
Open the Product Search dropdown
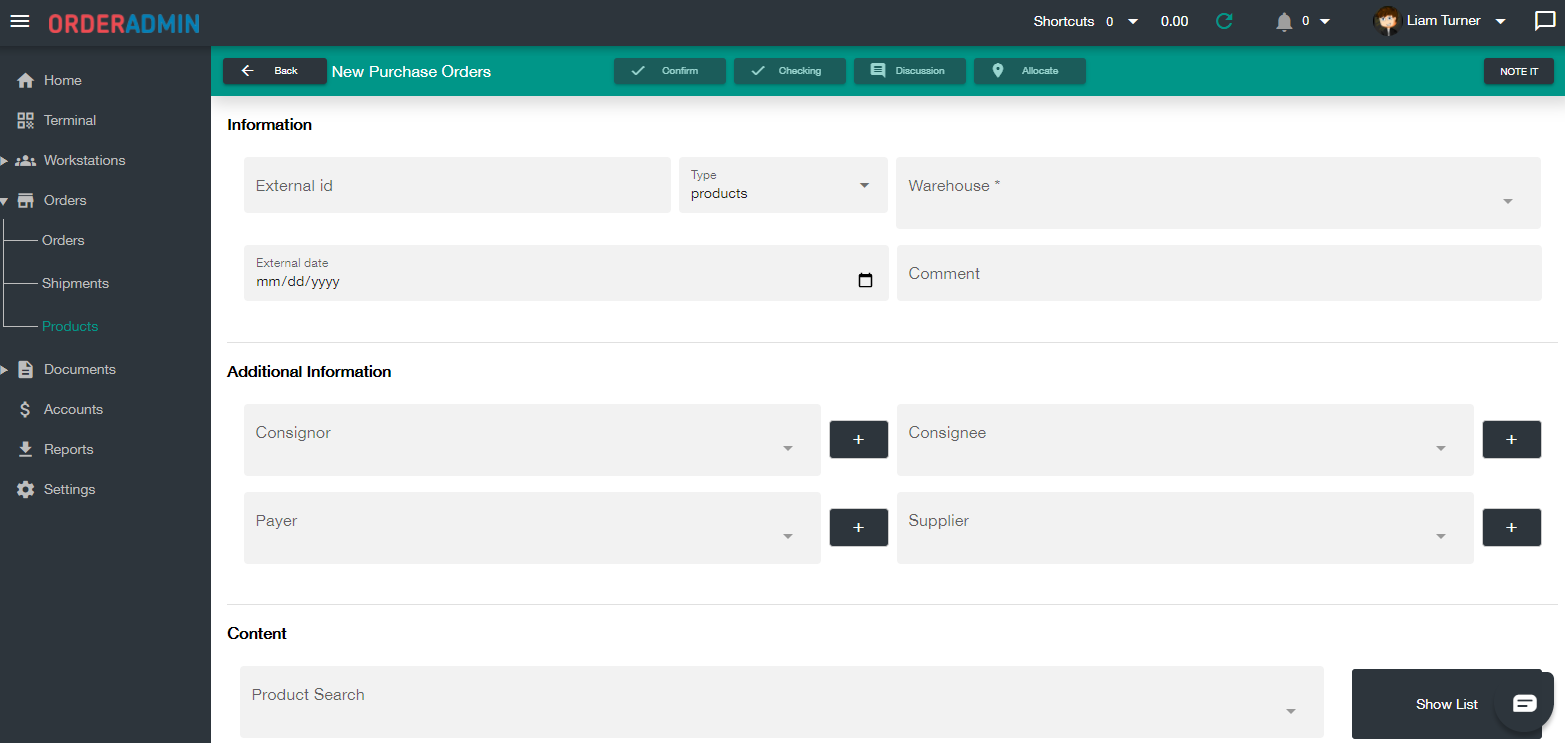[x=782, y=702]
